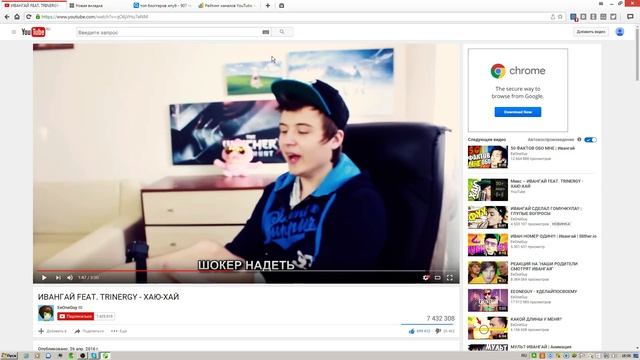Open 'ИВАН НОМЕР ОДИН' suggested video
This screenshot has height=360, width=640.
(x=553, y=236)
